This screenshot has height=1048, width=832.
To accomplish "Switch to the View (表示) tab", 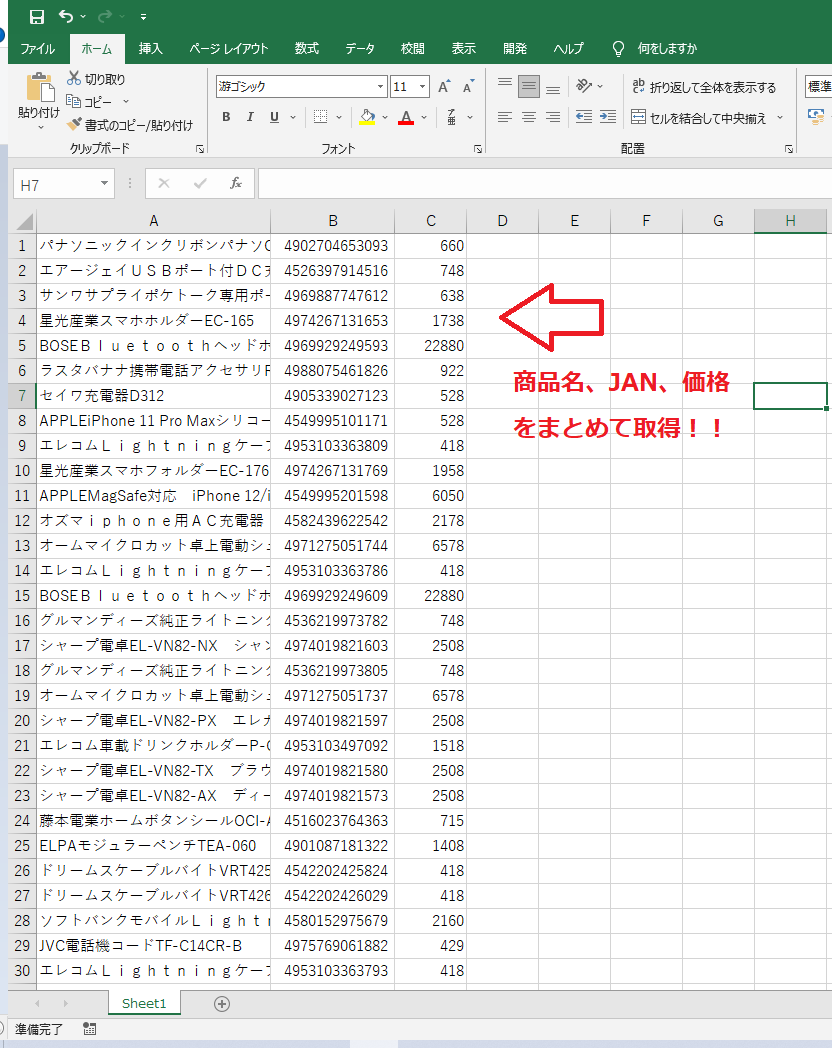I will (463, 49).
